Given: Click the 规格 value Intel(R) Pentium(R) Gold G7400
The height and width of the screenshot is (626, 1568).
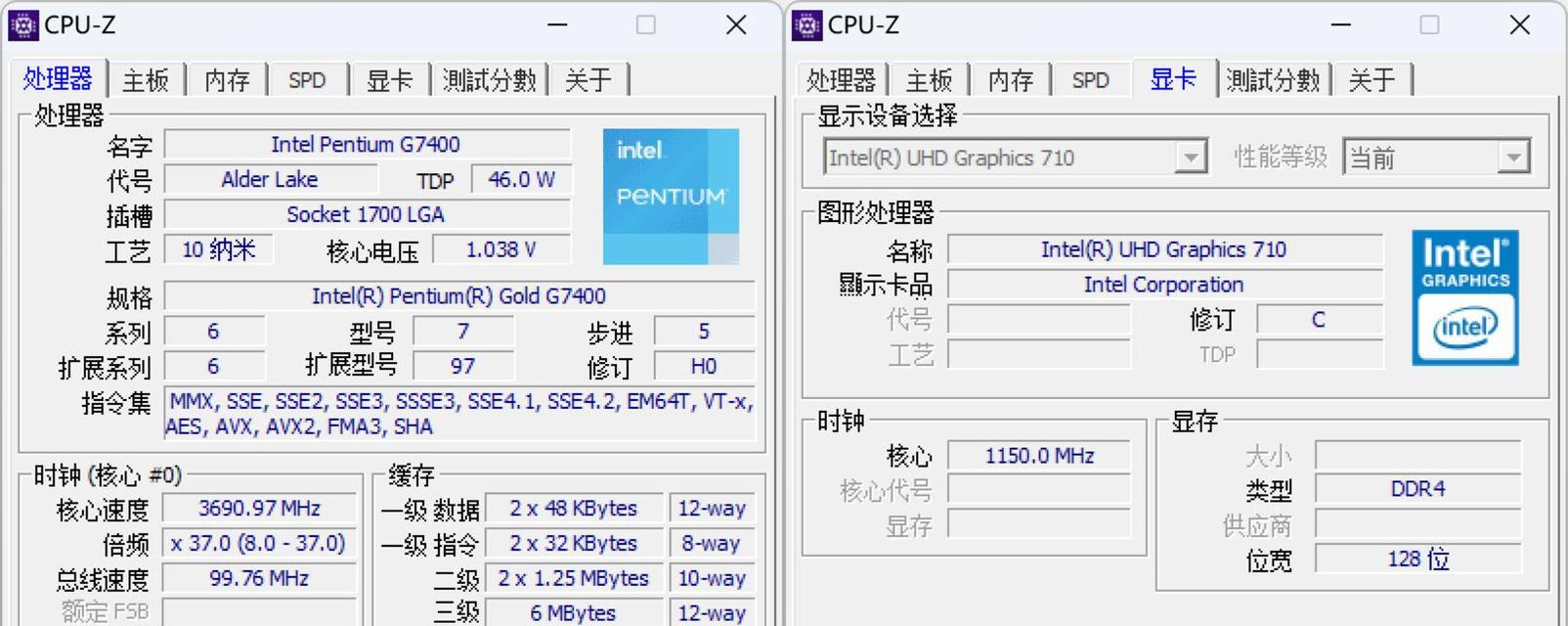Looking at the screenshot, I should tap(459, 296).
